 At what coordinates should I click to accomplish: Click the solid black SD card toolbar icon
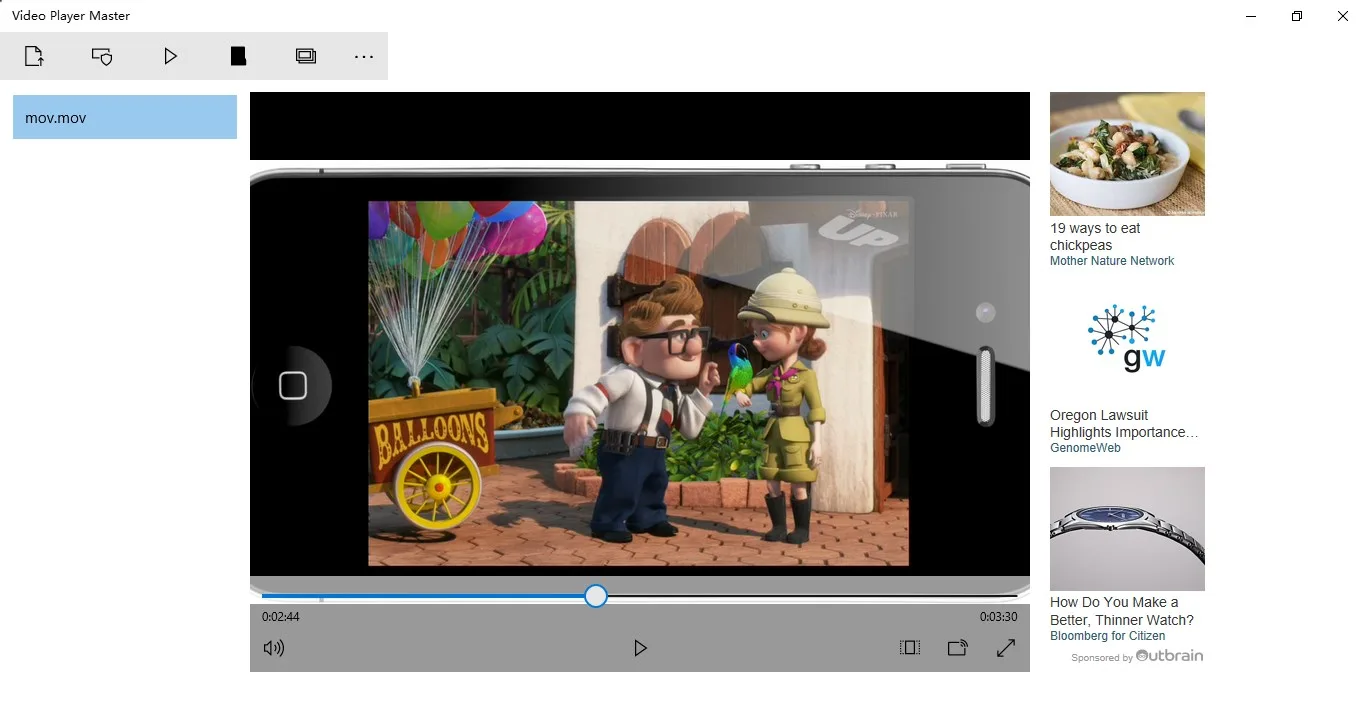tap(238, 56)
